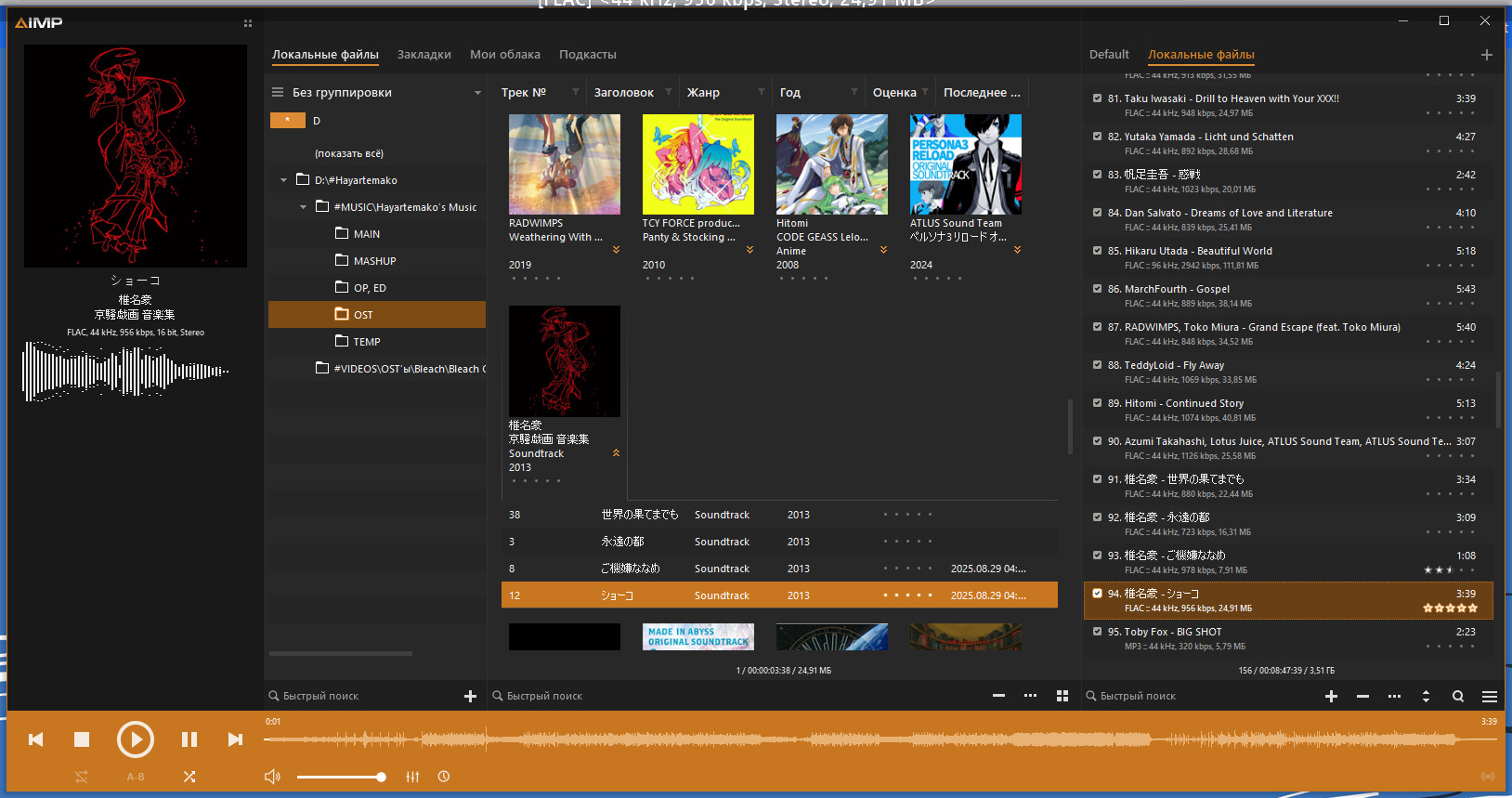The width and height of the screenshot is (1512, 798).
Task: Uncheck track 81 Taku Iwasaki checkbox
Action: pyautogui.click(x=1098, y=98)
